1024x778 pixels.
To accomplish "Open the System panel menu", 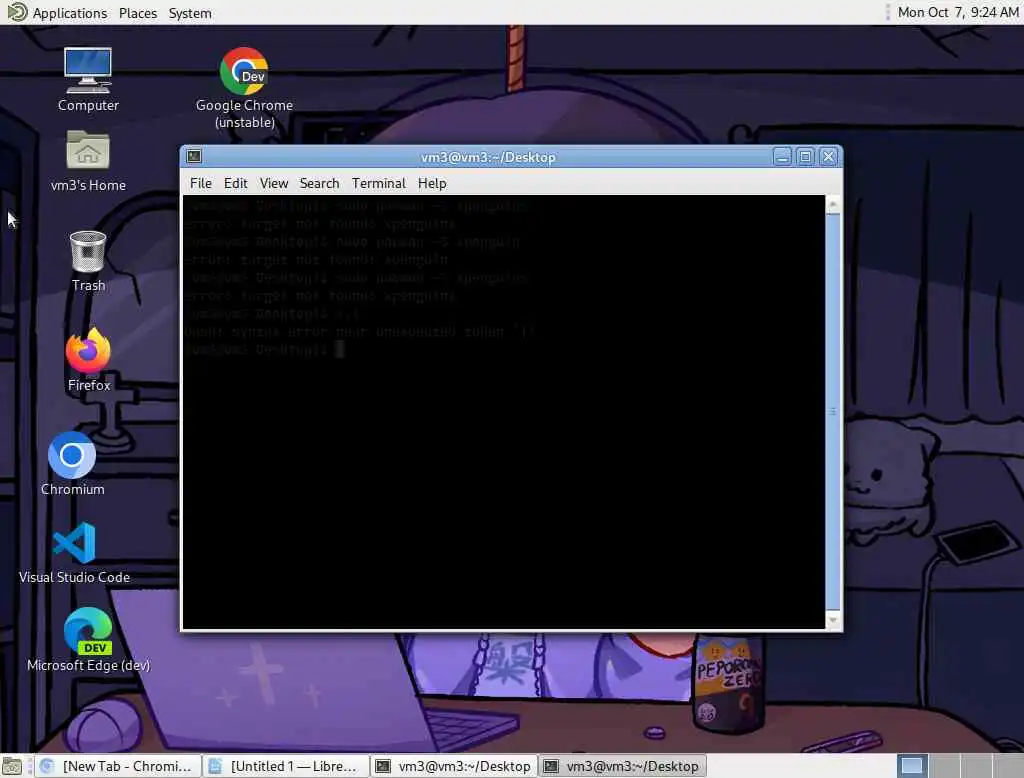I will [190, 13].
